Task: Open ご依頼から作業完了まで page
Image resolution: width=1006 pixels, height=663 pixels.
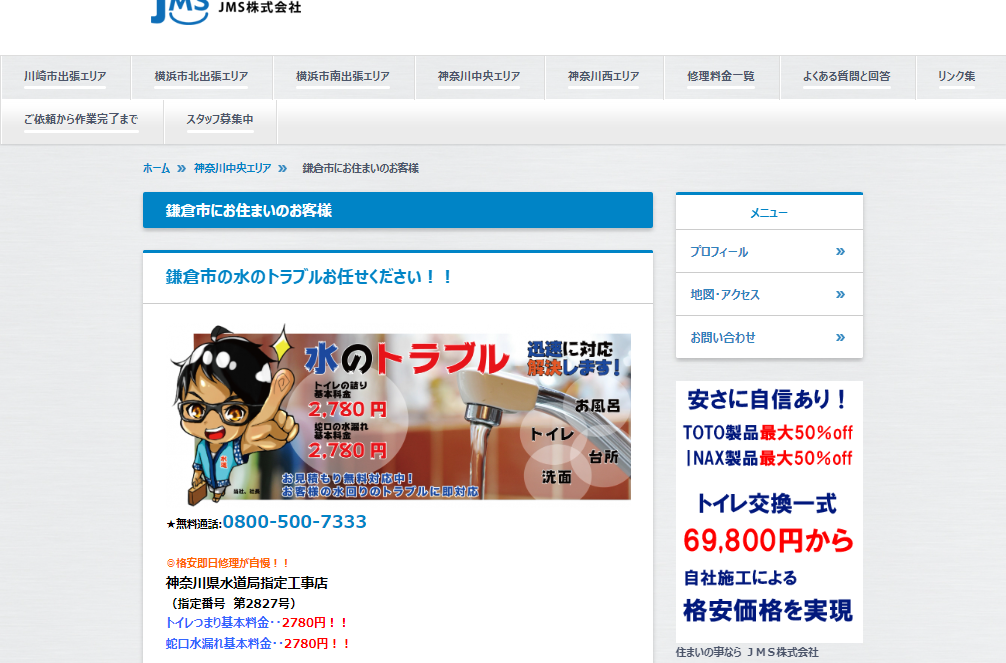Action: (x=81, y=120)
